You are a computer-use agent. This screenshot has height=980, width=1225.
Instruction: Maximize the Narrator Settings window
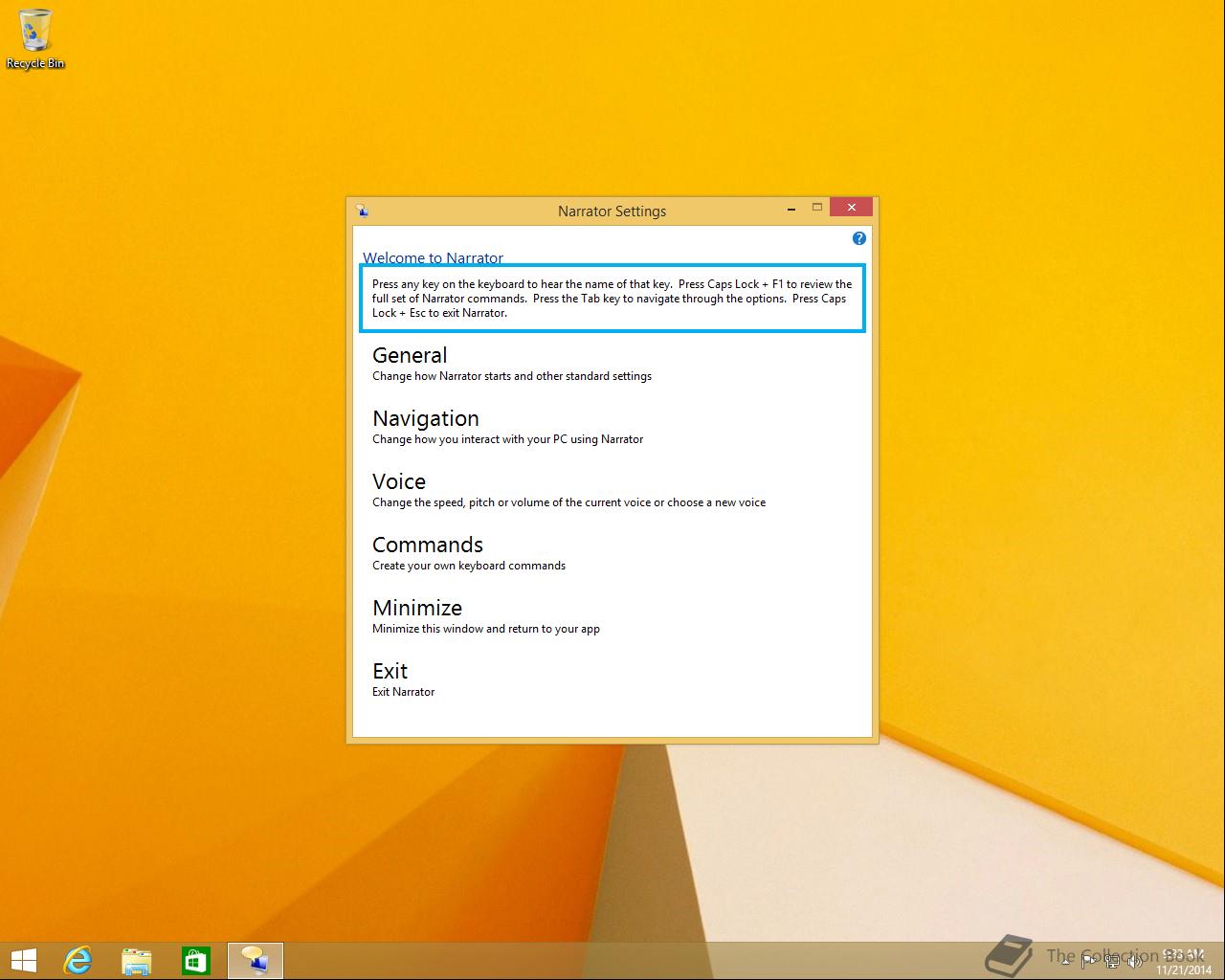coord(817,208)
